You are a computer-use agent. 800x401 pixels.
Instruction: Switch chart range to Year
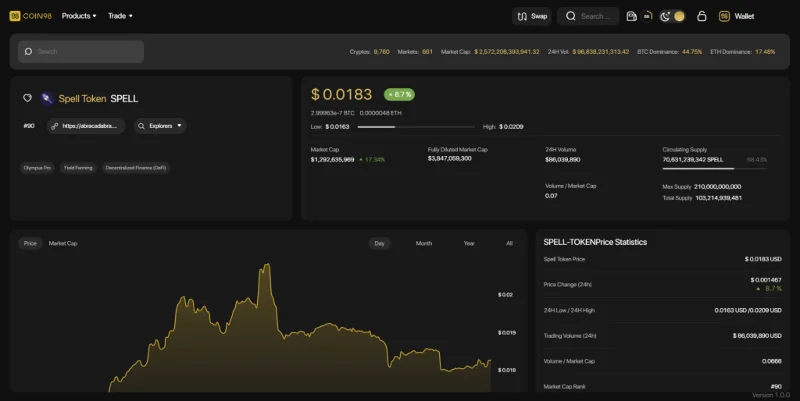click(x=469, y=243)
